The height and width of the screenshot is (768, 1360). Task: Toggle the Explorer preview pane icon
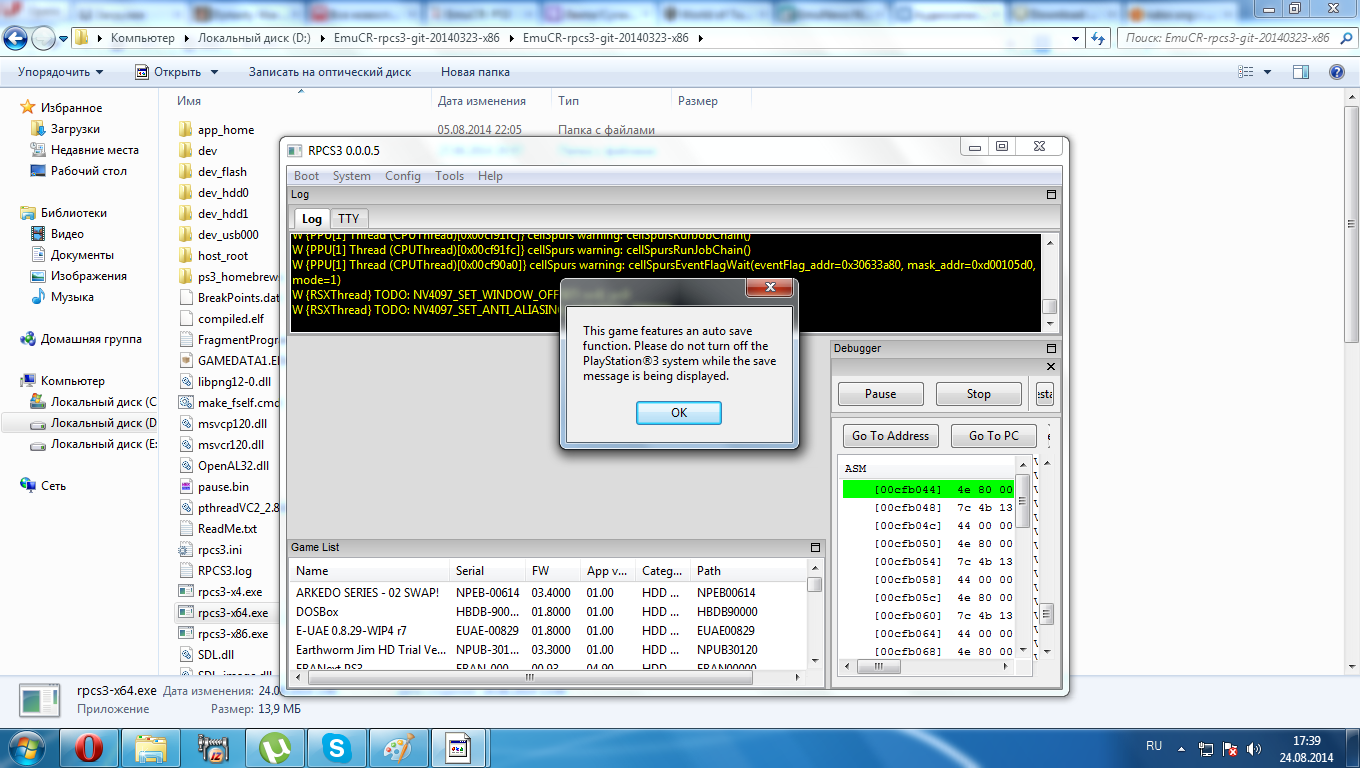pyautogui.click(x=1300, y=72)
